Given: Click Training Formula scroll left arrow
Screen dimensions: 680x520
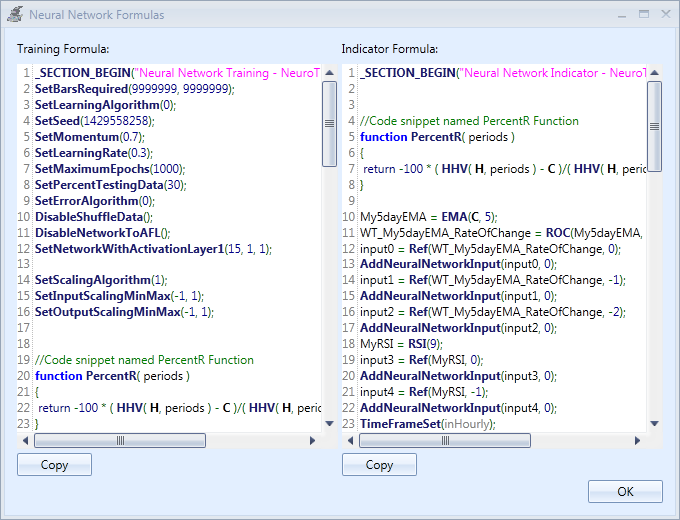Looking at the screenshot, I should (25, 441).
